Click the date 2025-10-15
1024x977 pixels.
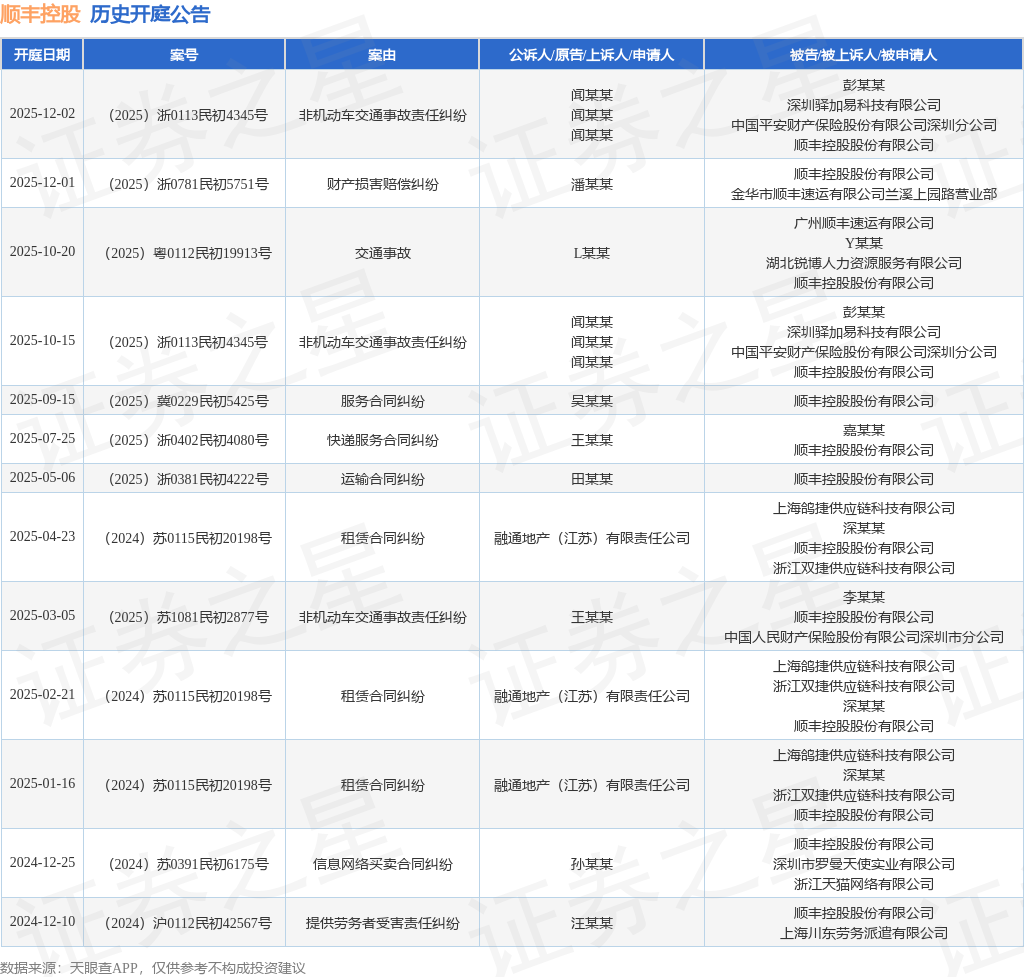click(x=42, y=341)
